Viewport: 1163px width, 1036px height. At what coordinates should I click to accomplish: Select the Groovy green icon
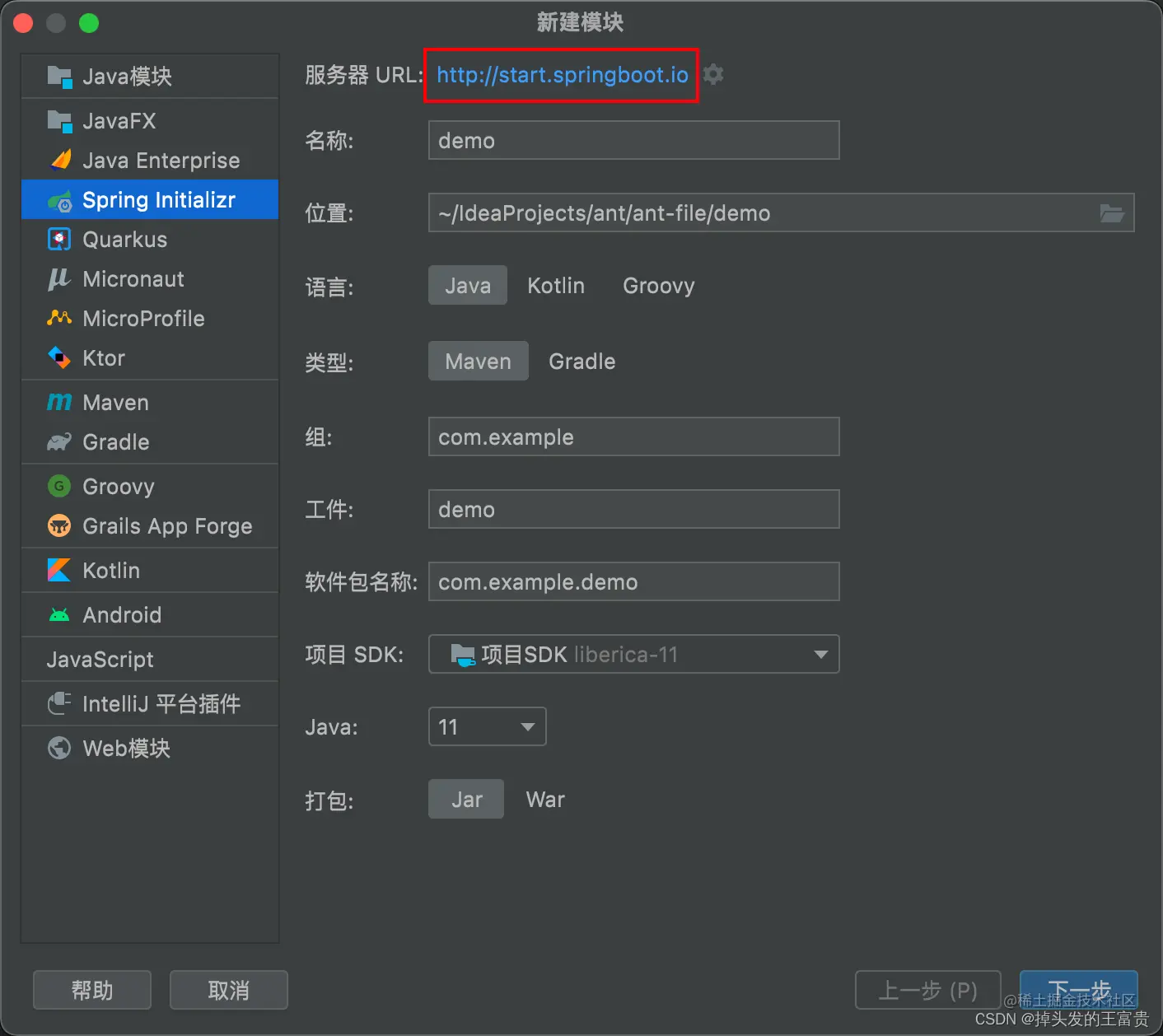pyautogui.click(x=59, y=487)
